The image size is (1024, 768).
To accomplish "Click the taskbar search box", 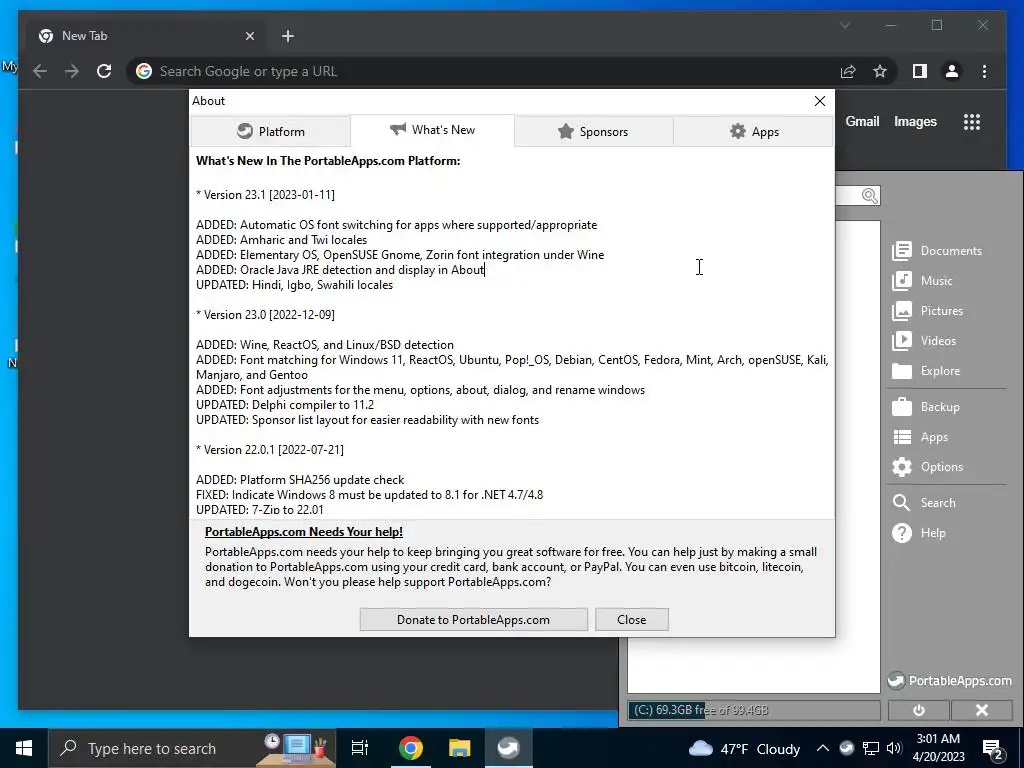I will pyautogui.click(x=192, y=748).
